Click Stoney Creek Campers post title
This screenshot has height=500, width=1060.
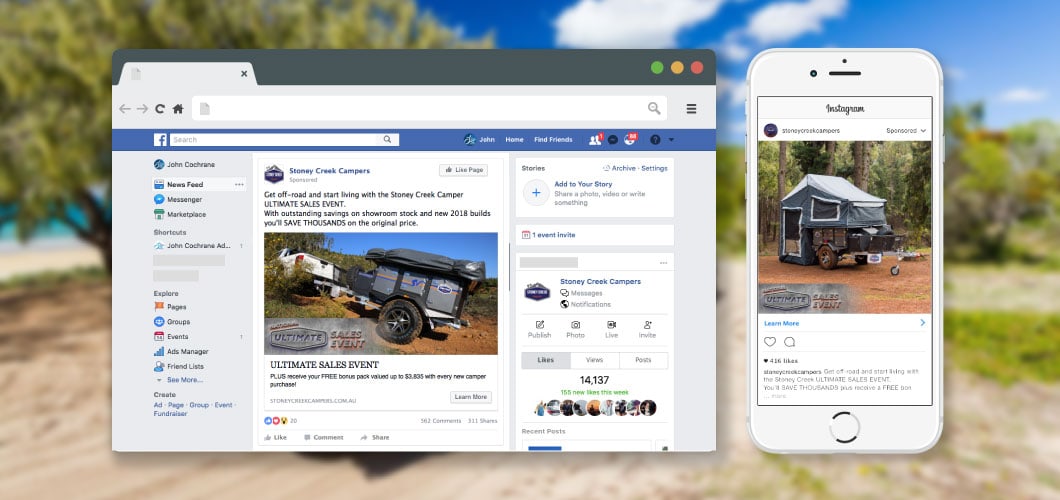(329, 171)
